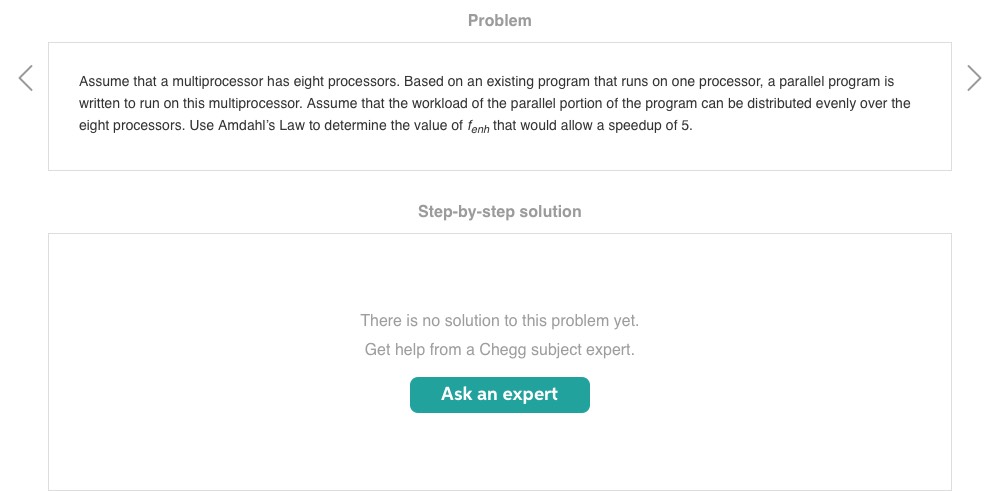Click the 'no solution to this problem yet' message
The image size is (1000, 491).
click(x=500, y=321)
